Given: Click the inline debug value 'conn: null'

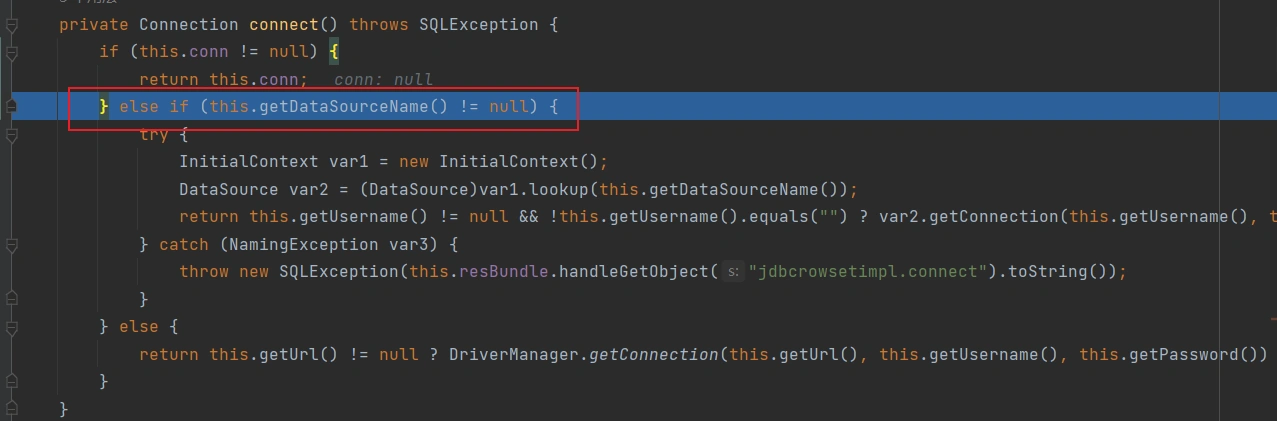Looking at the screenshot, I should (383, 79).
